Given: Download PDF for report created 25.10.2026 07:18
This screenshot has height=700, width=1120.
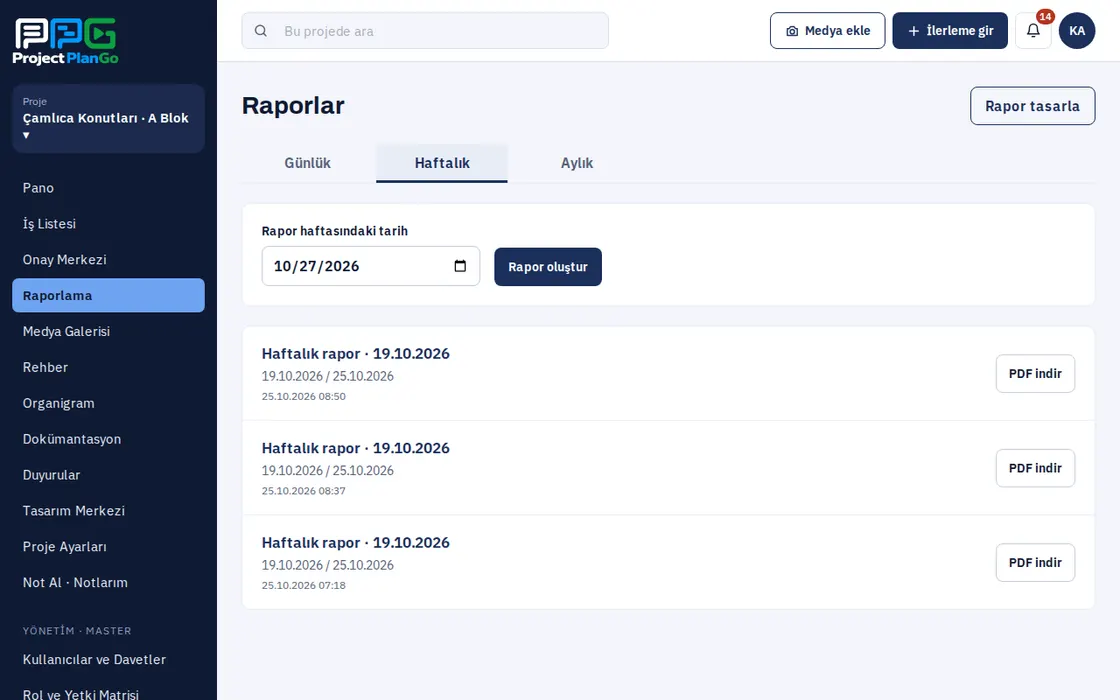Looking at the screenshot, I should click(1035, 562).
